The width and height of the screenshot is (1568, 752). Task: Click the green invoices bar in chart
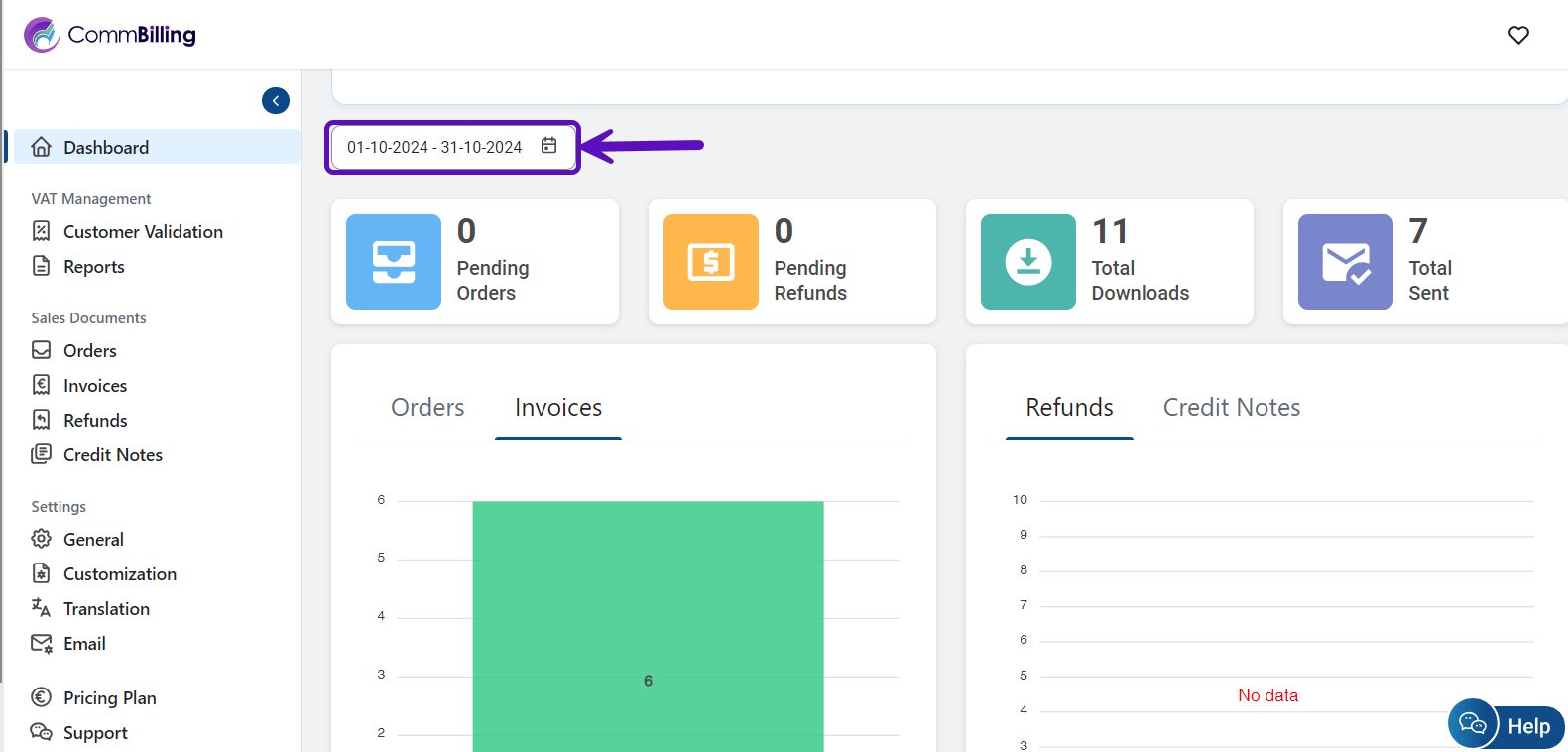[x=648, y=625]
